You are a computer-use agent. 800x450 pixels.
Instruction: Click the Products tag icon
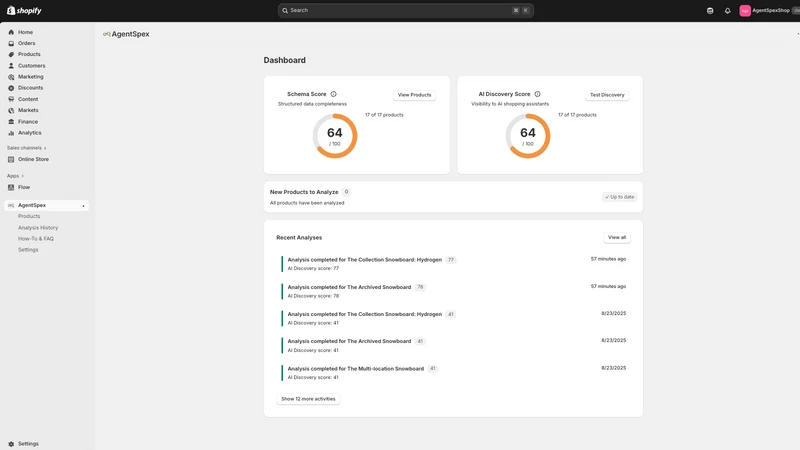11,55
